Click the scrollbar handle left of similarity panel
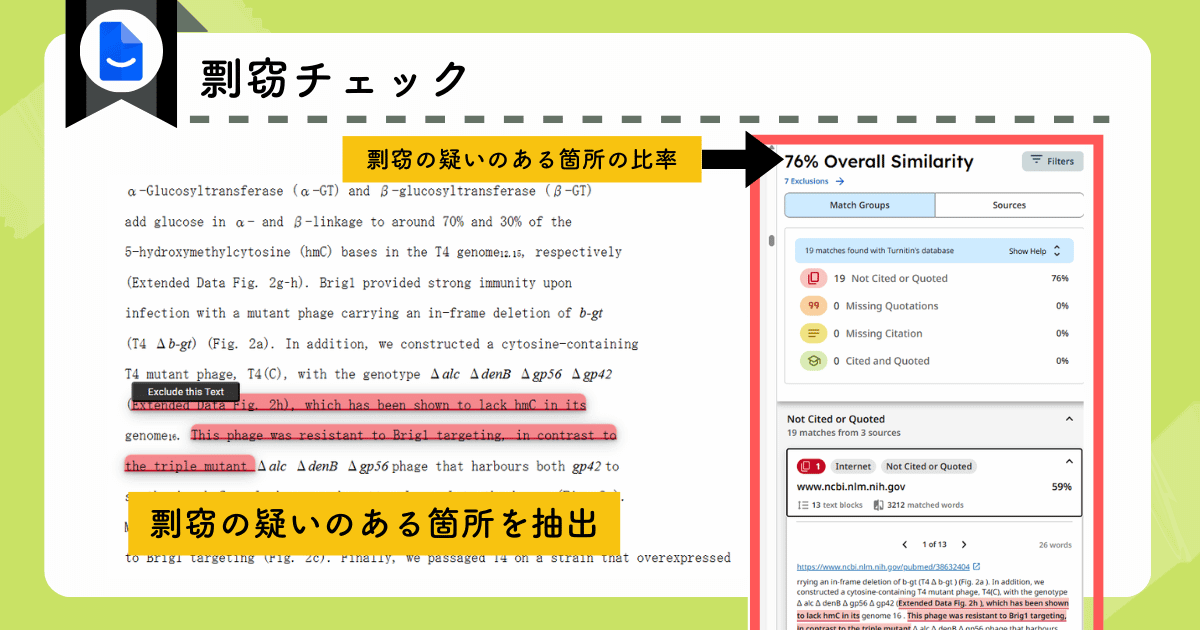 click(x=771, y=241)
